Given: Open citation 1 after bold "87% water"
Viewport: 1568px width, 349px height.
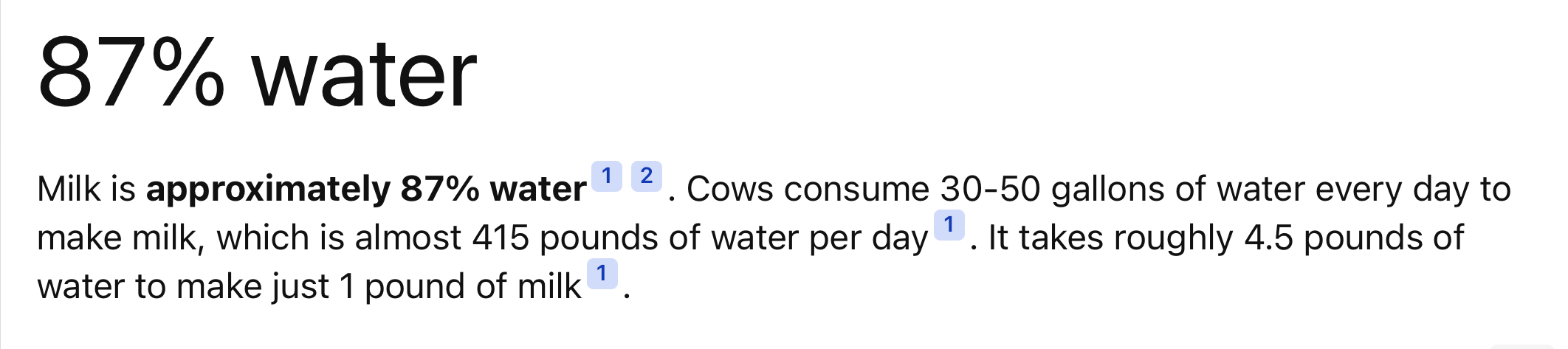Looking at the screenshot, I should 606,176.
